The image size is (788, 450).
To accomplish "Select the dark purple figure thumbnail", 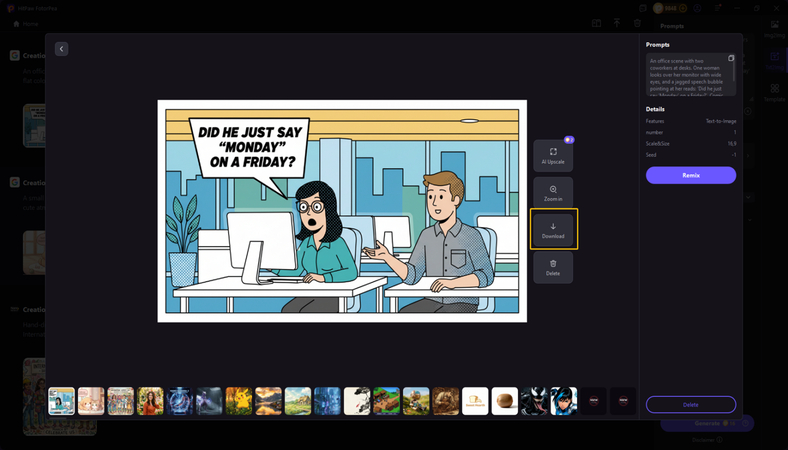I will pos(209,401).
